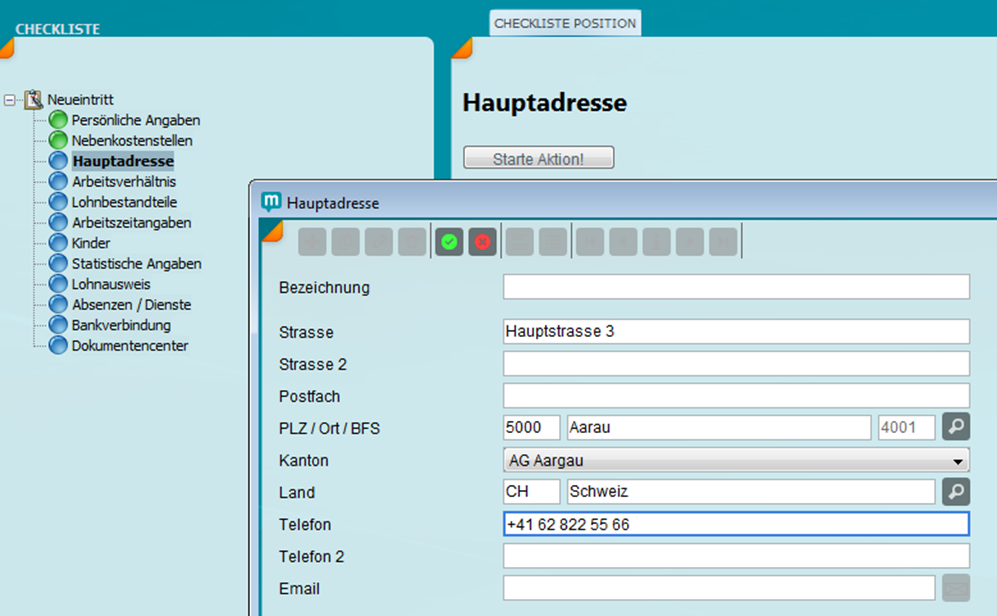Click the green checkmark save icon

click(x=449, y=242)
